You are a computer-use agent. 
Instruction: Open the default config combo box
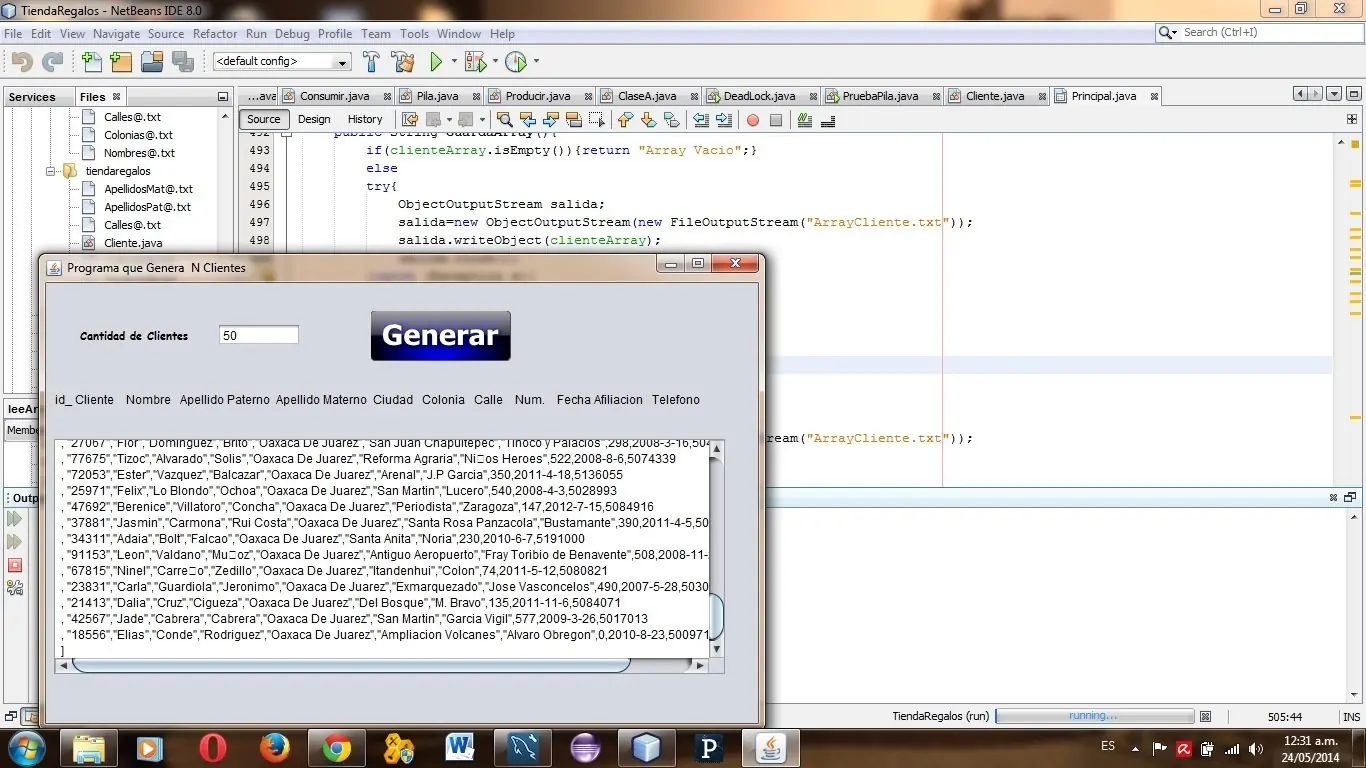[282, 62]
